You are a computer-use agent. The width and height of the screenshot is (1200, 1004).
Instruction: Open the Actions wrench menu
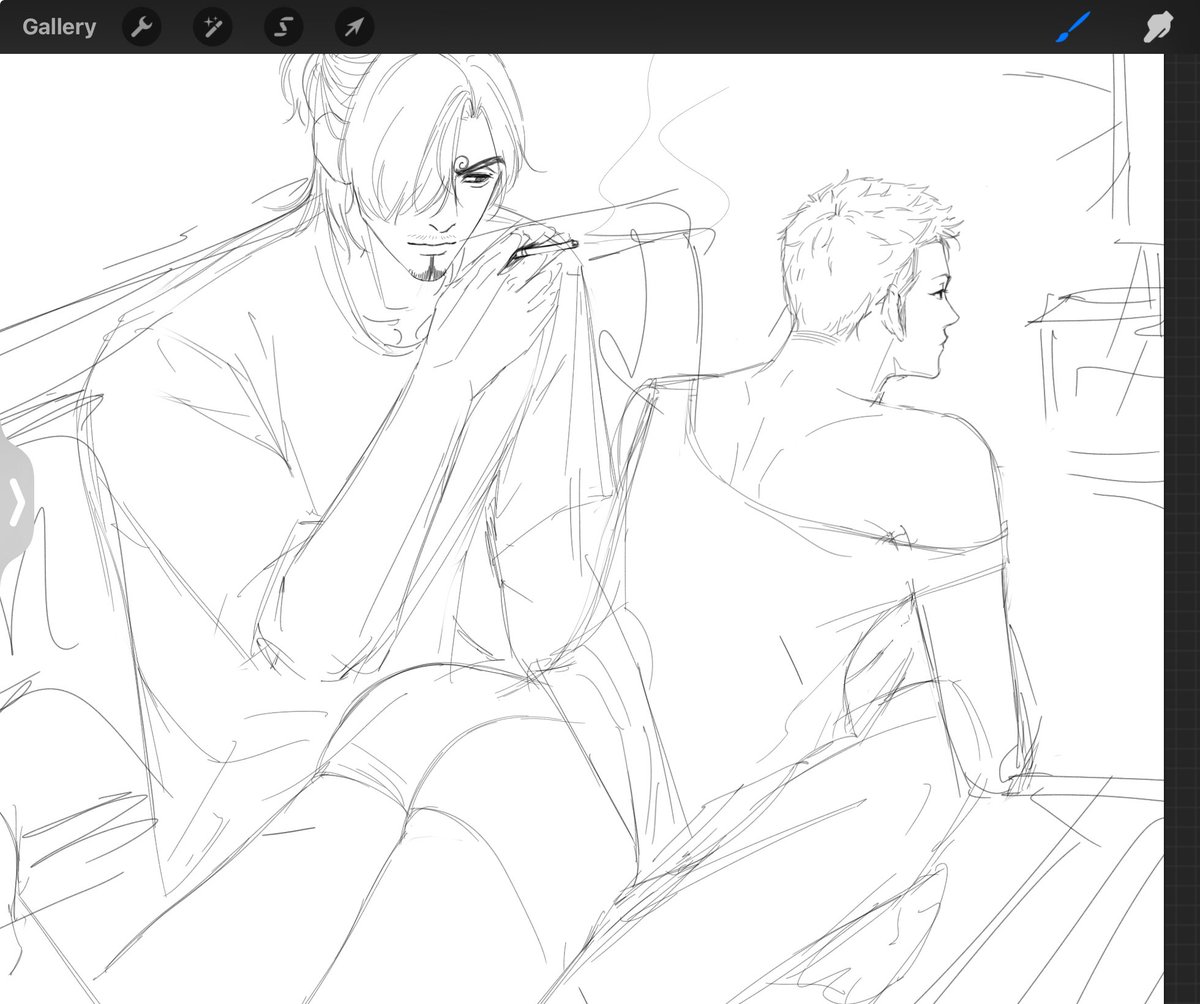pyautogui.click(x=141, y=27)
